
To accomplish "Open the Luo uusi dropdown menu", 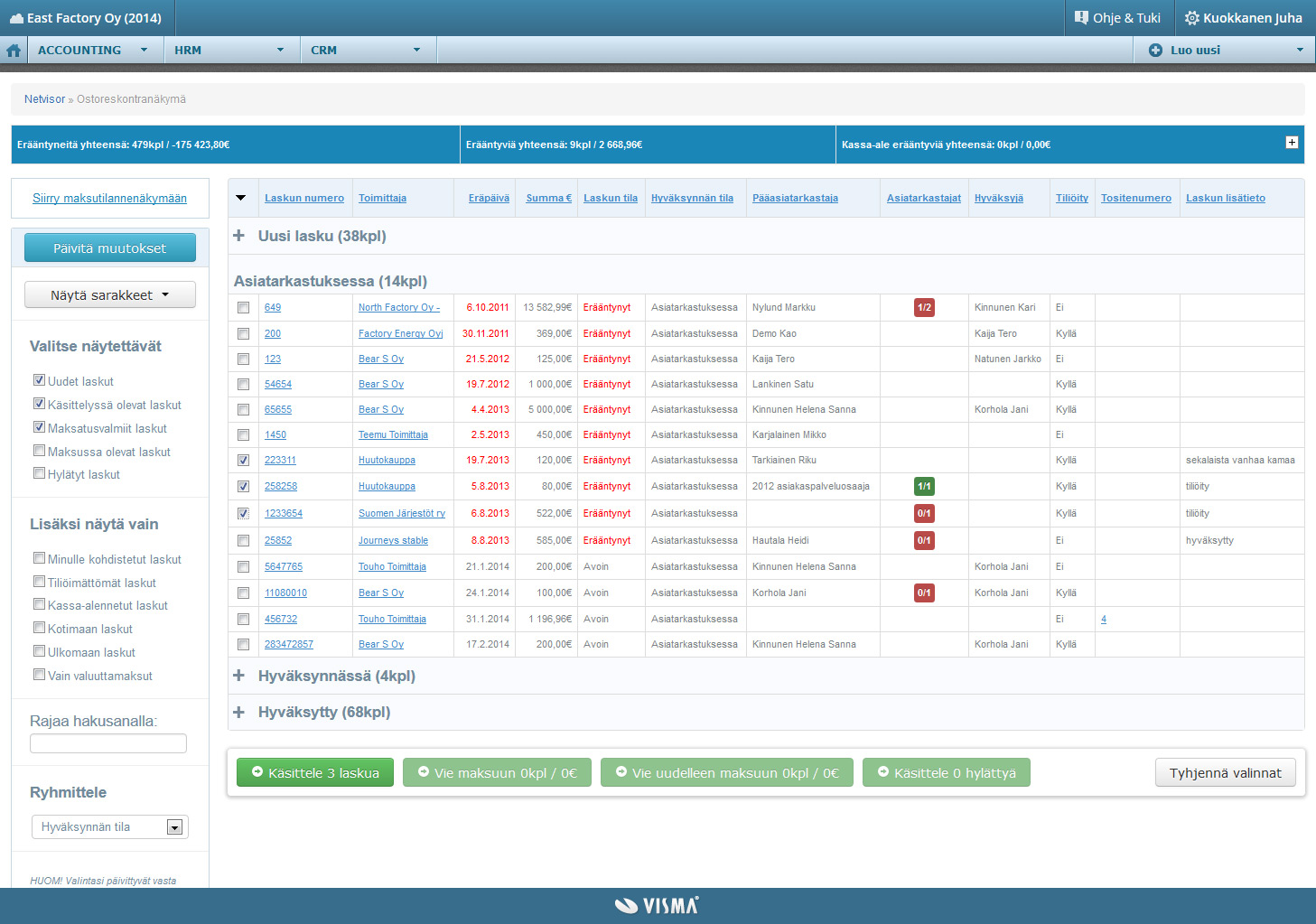I will 1224,51.
